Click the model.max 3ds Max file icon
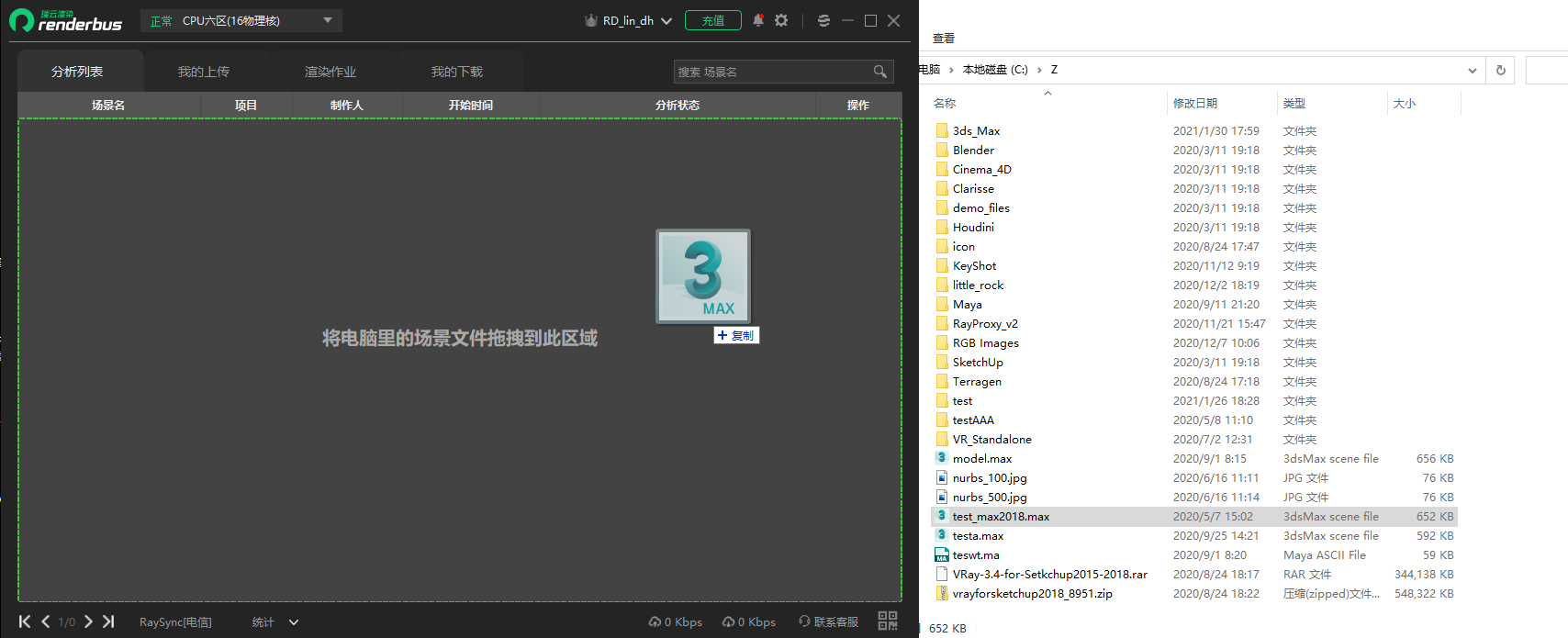 [x=942, y=458]
